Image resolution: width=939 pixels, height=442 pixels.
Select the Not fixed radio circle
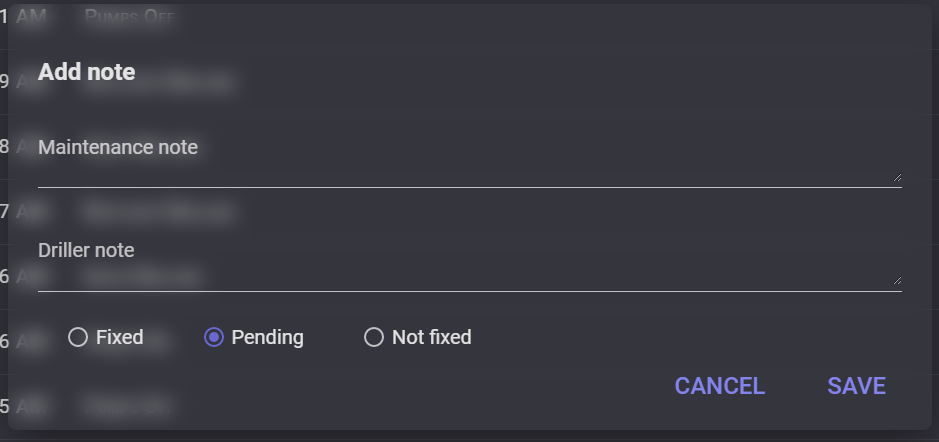click(374, 337)
